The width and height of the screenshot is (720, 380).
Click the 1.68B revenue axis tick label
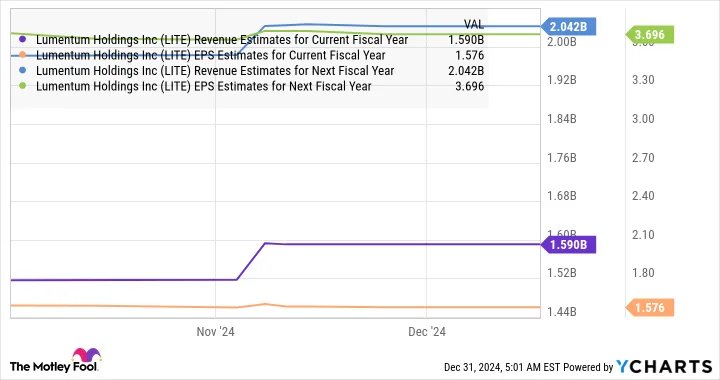[x=562, y=196]
